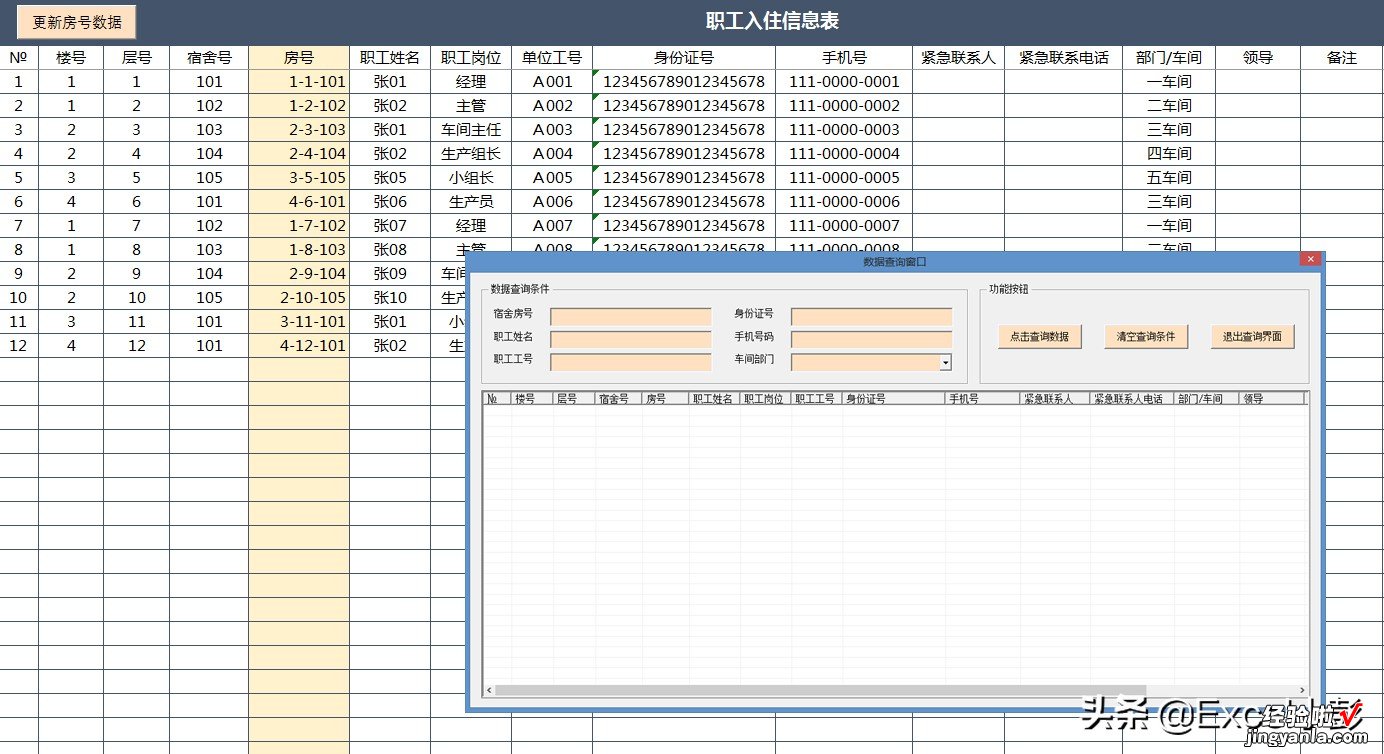The height and width of the screenshot is (754, 1384).
Task: Click the 退出查询界面 button
Action: pos(1252,337)
